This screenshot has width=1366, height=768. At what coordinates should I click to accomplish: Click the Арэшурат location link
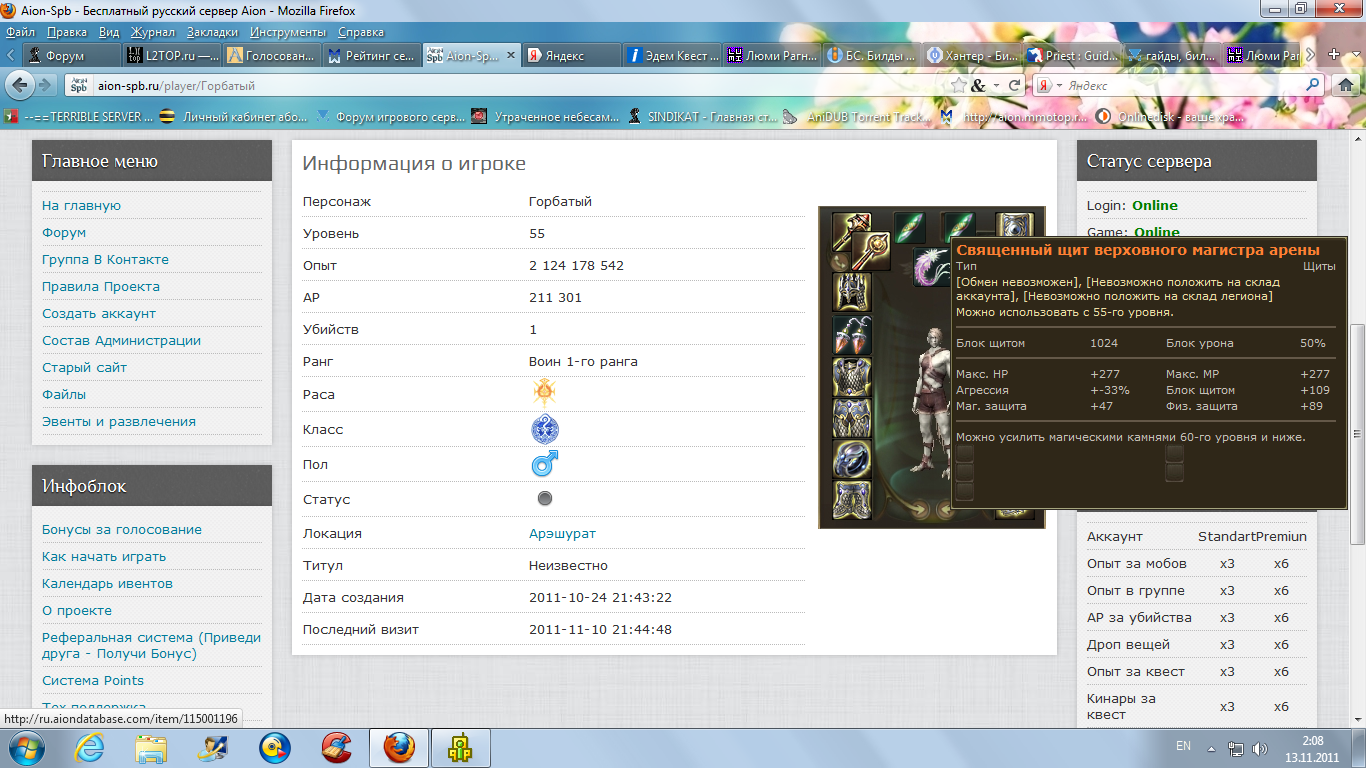coord(562,533)
